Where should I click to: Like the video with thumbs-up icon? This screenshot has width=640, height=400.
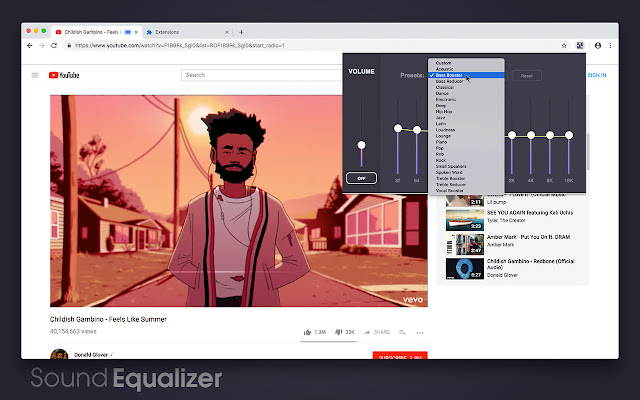pos(307,332)
